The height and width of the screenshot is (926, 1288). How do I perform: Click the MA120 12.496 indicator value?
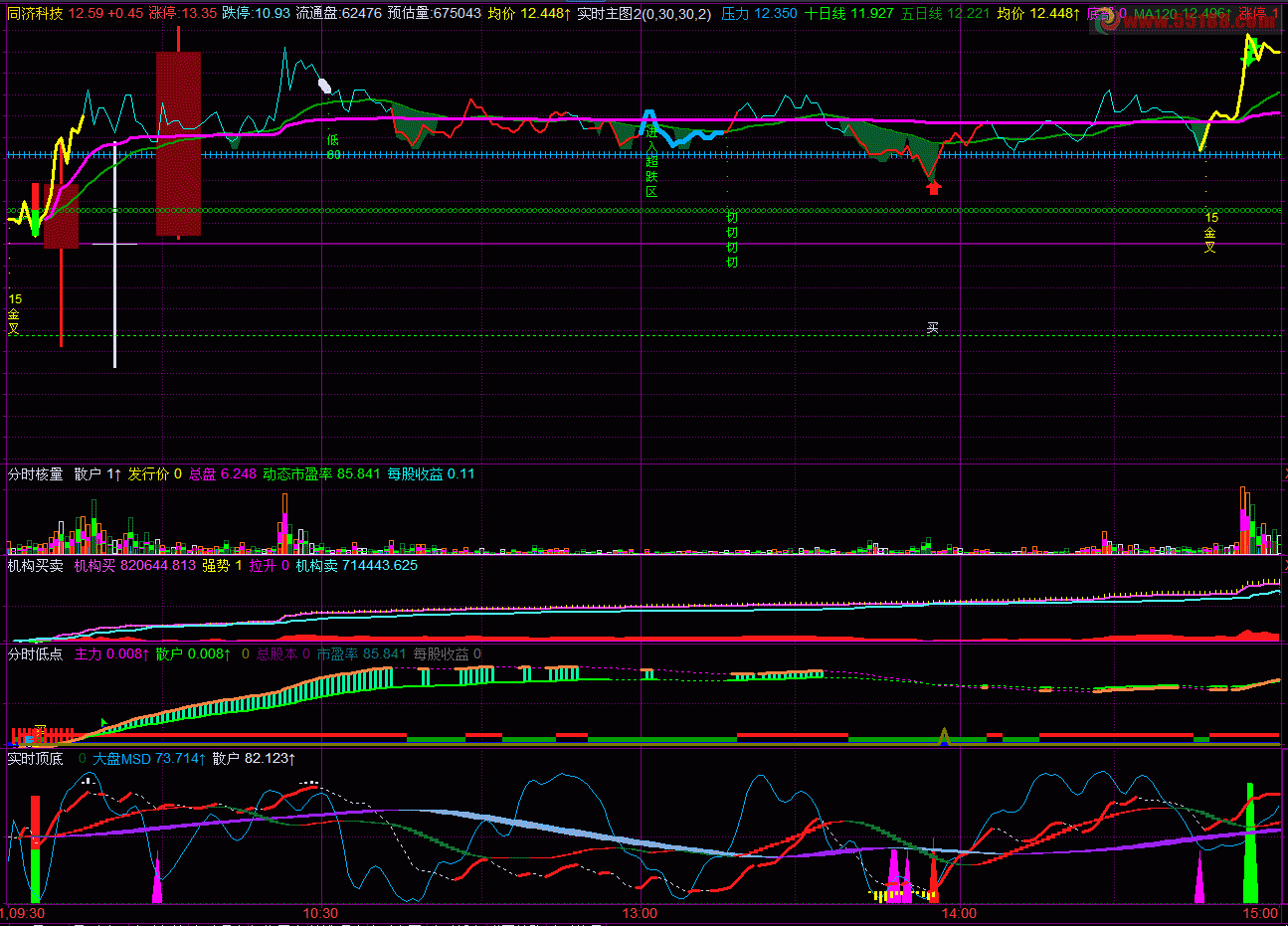click(1181, 14)
